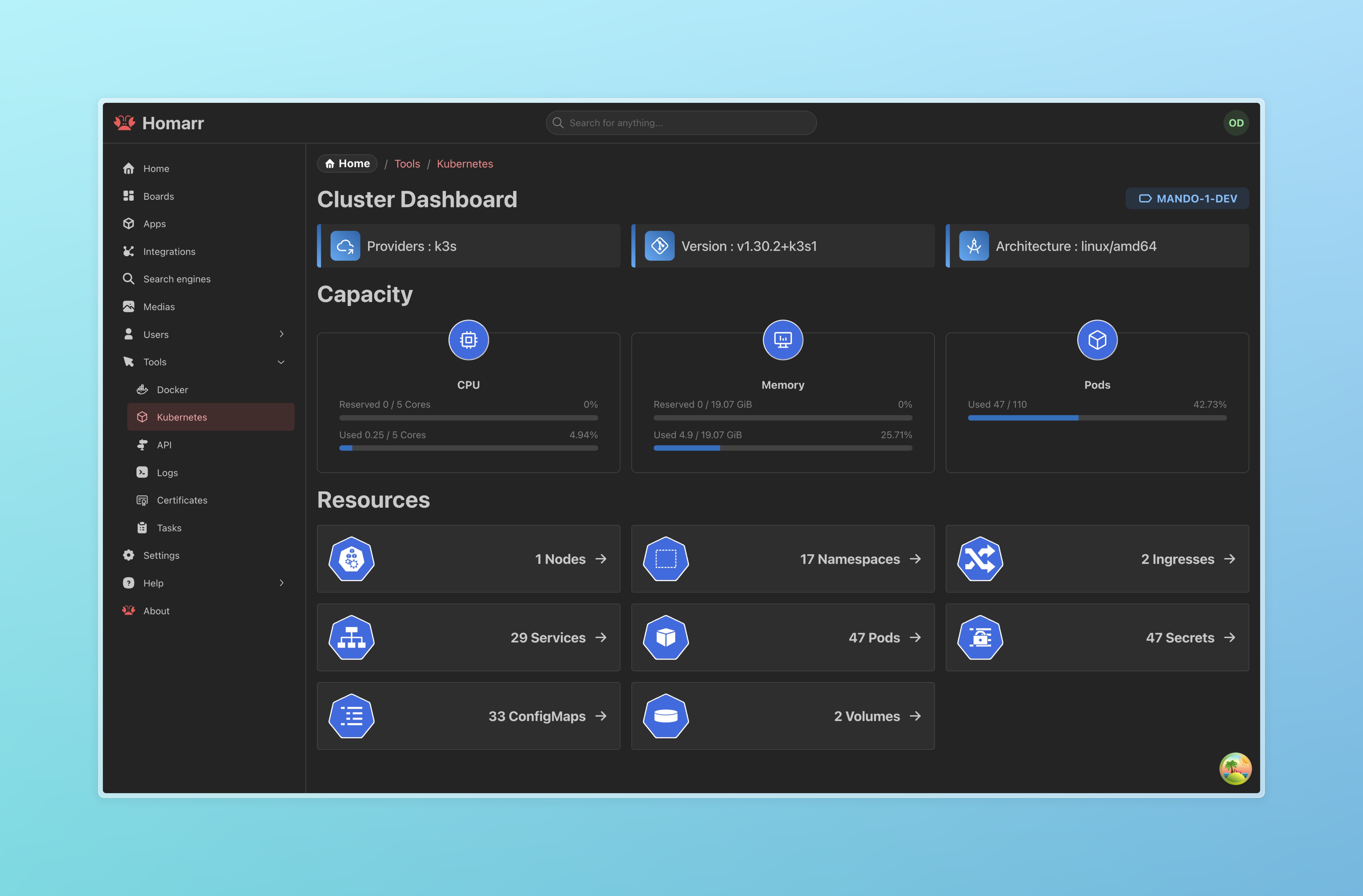Open the Integrations page from the sidebar

coord(170,251)
